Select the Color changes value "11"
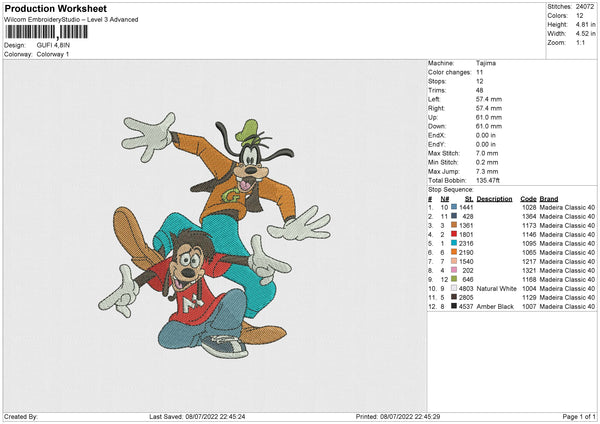 479,72
